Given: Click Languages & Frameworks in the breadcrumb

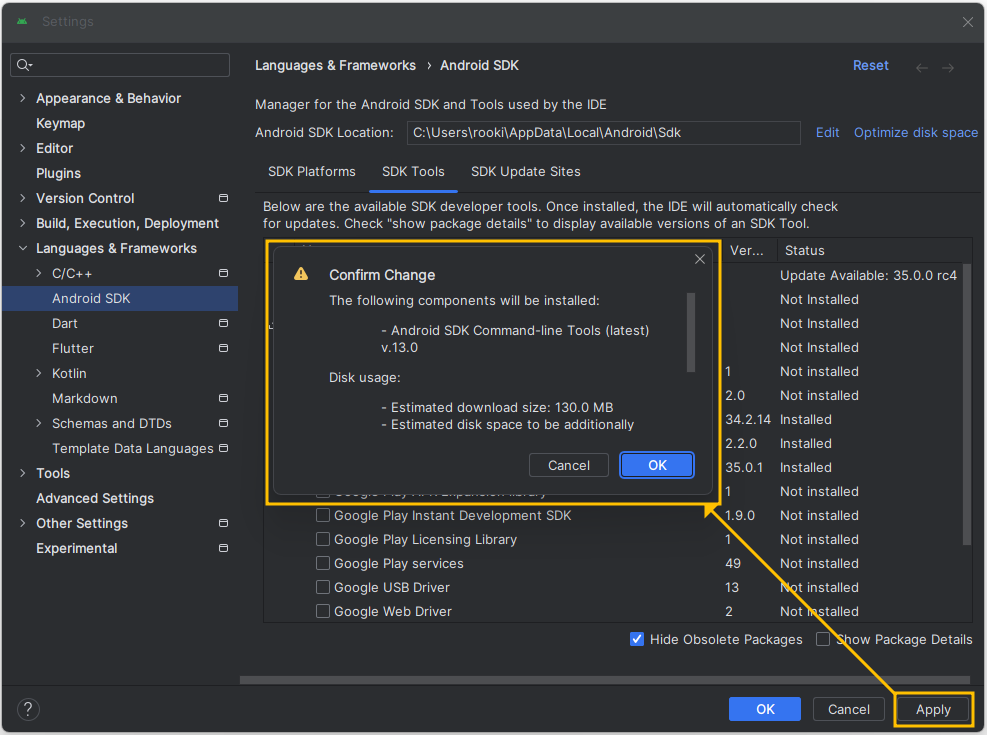Looking at the screenshot, I should [x=335, y=65].
